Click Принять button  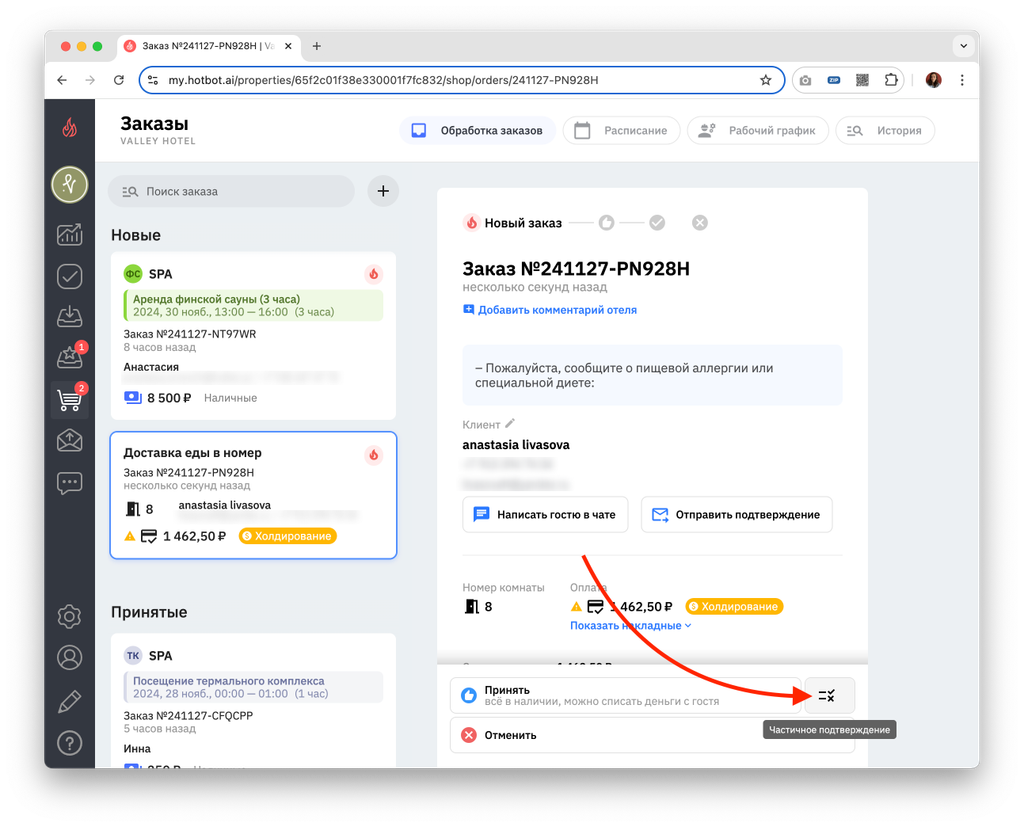coord(626,696)
